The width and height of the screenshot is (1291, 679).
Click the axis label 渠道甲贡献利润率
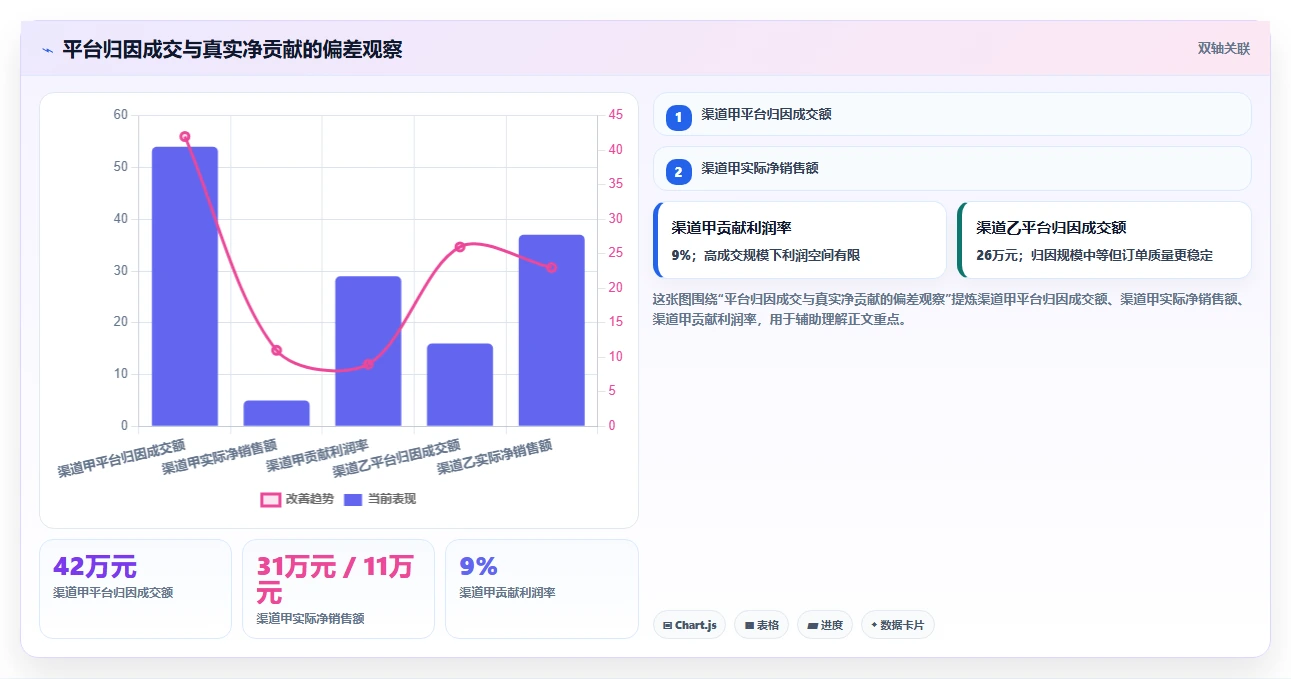tap(318, 455)
